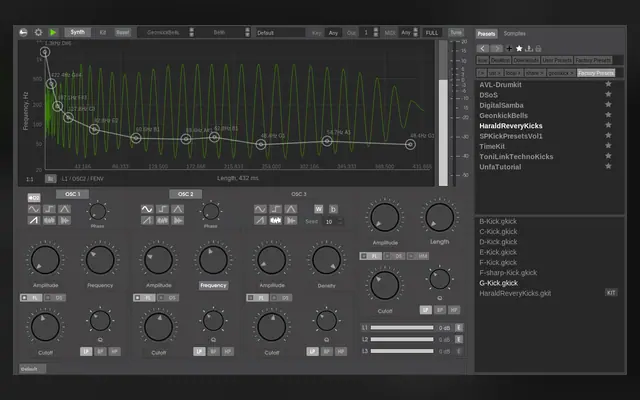The image size is (640, 400).
Task: Favorite the TimeKit preset folder
Action: (608, 146)
